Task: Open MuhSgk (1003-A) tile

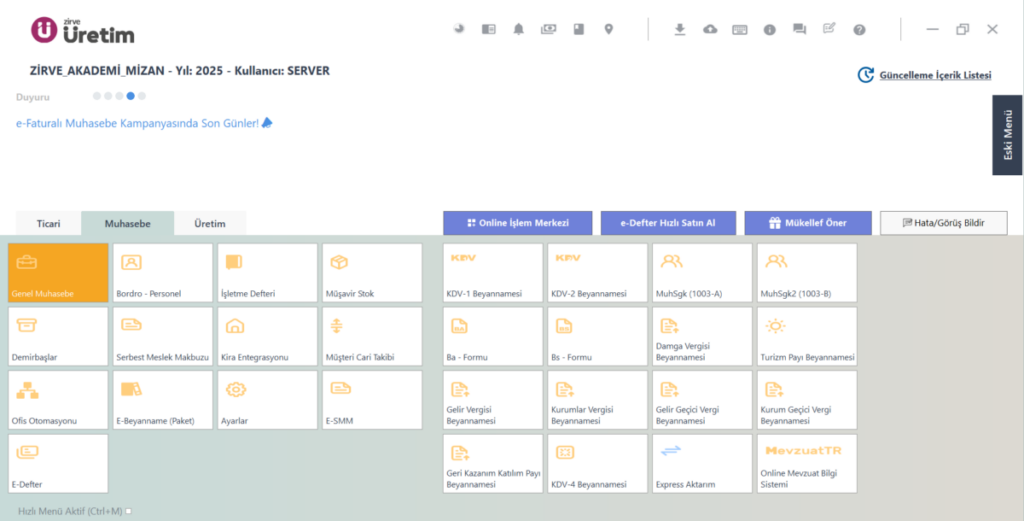Action: pyautogui.click(x=702, y=273)
